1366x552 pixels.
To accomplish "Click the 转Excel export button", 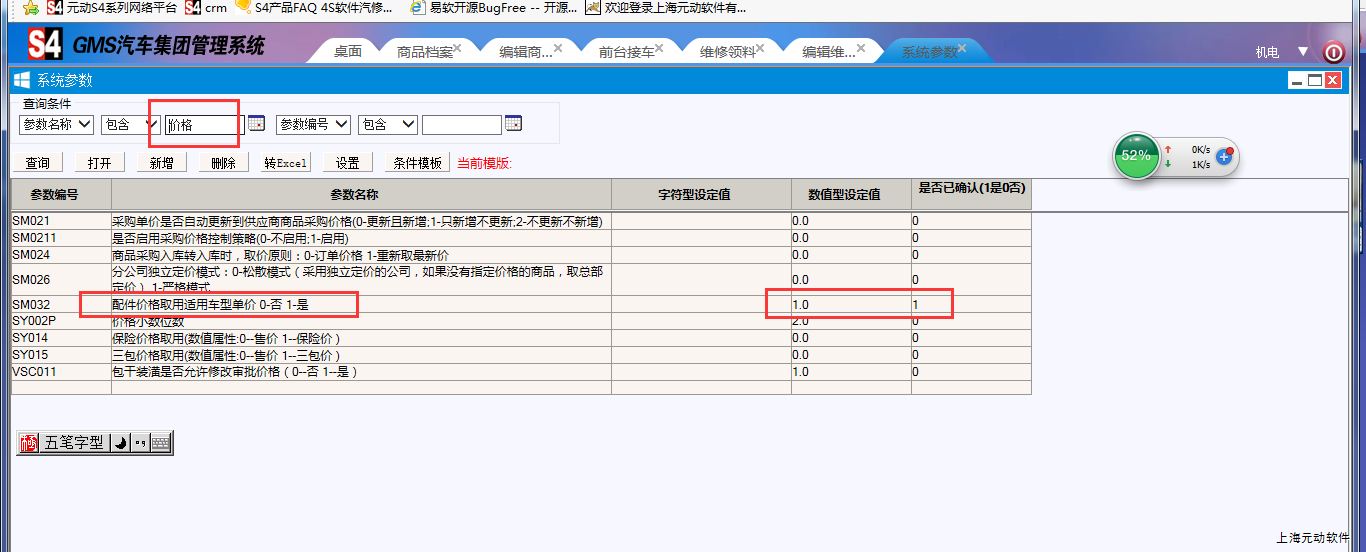I will [x=286, y=163].
